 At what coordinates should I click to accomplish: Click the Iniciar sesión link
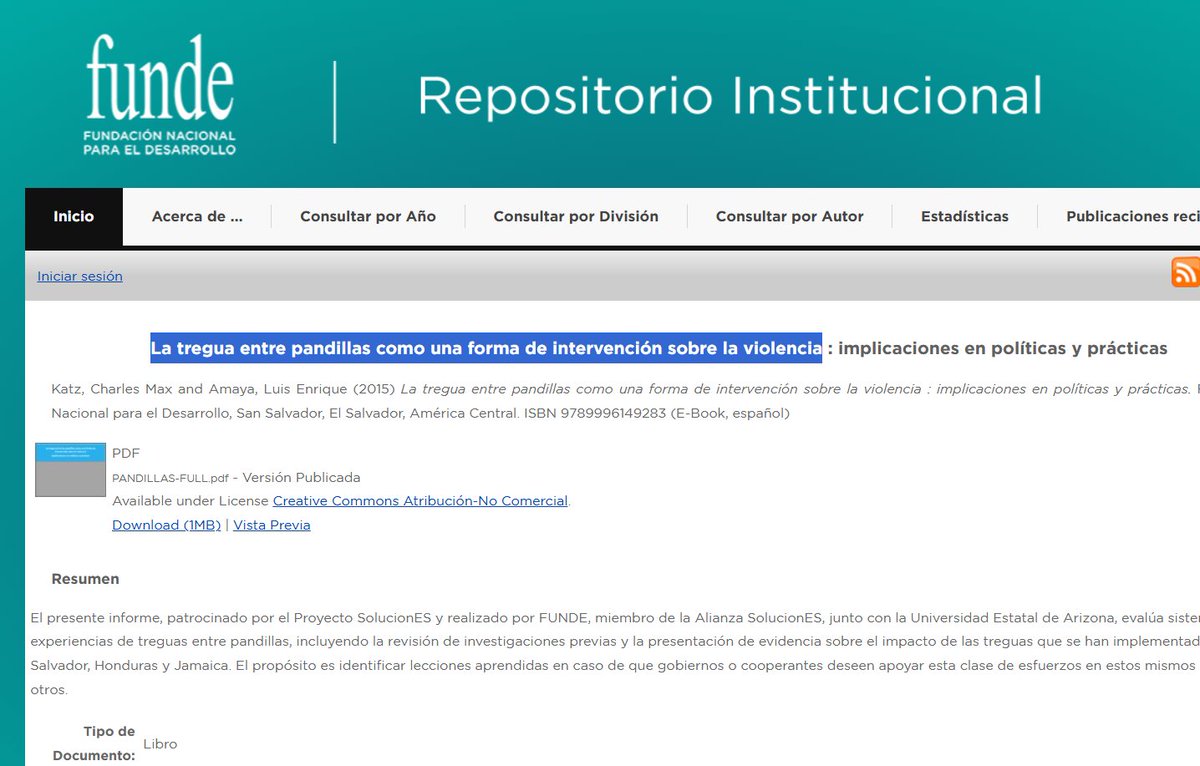pos(80,276)
